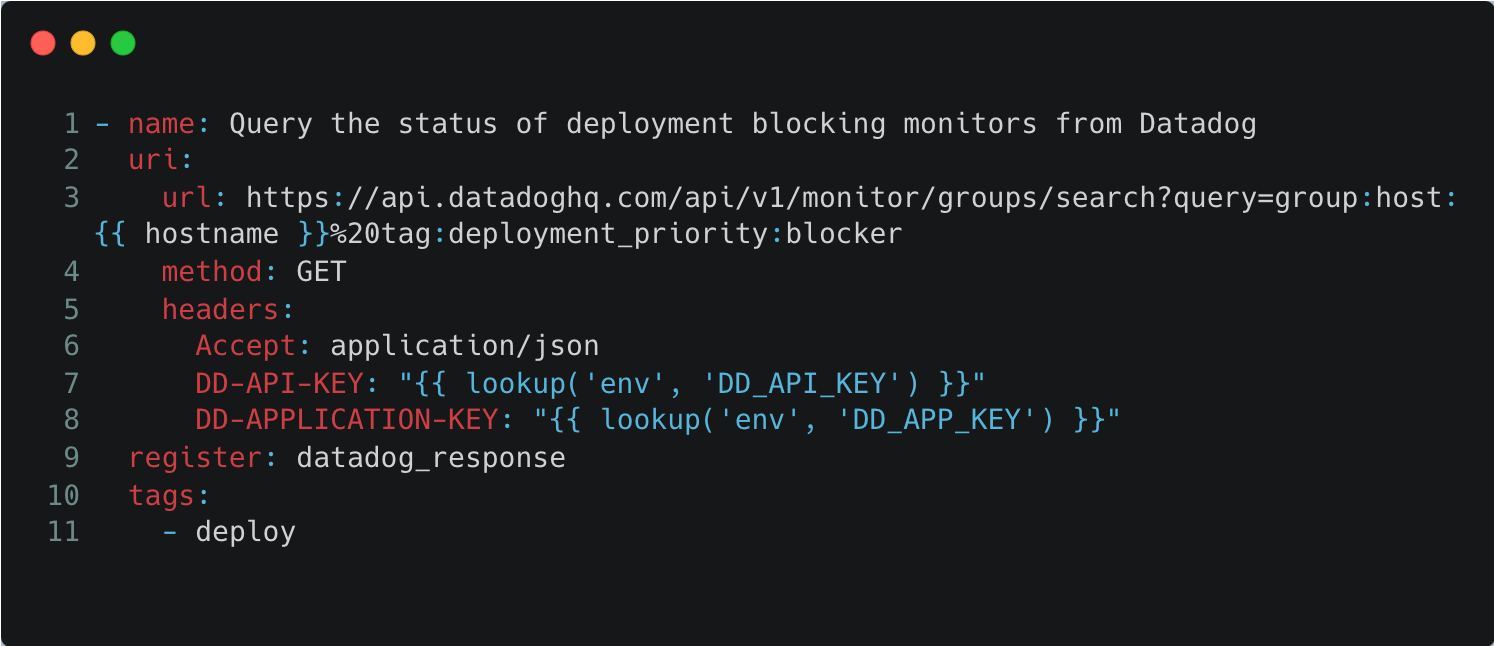The width and height of the screenshot is (1494, 646).
Task: Click the 'tags' key on line 10
Action: pyautogui.click(x=162, y=494)
